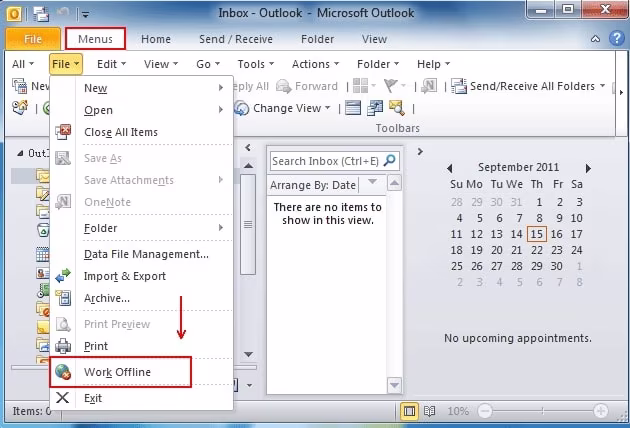Click the envelope with magnifier search icon
The height and width of the screenshot is (428, 630).
(397, 108)
